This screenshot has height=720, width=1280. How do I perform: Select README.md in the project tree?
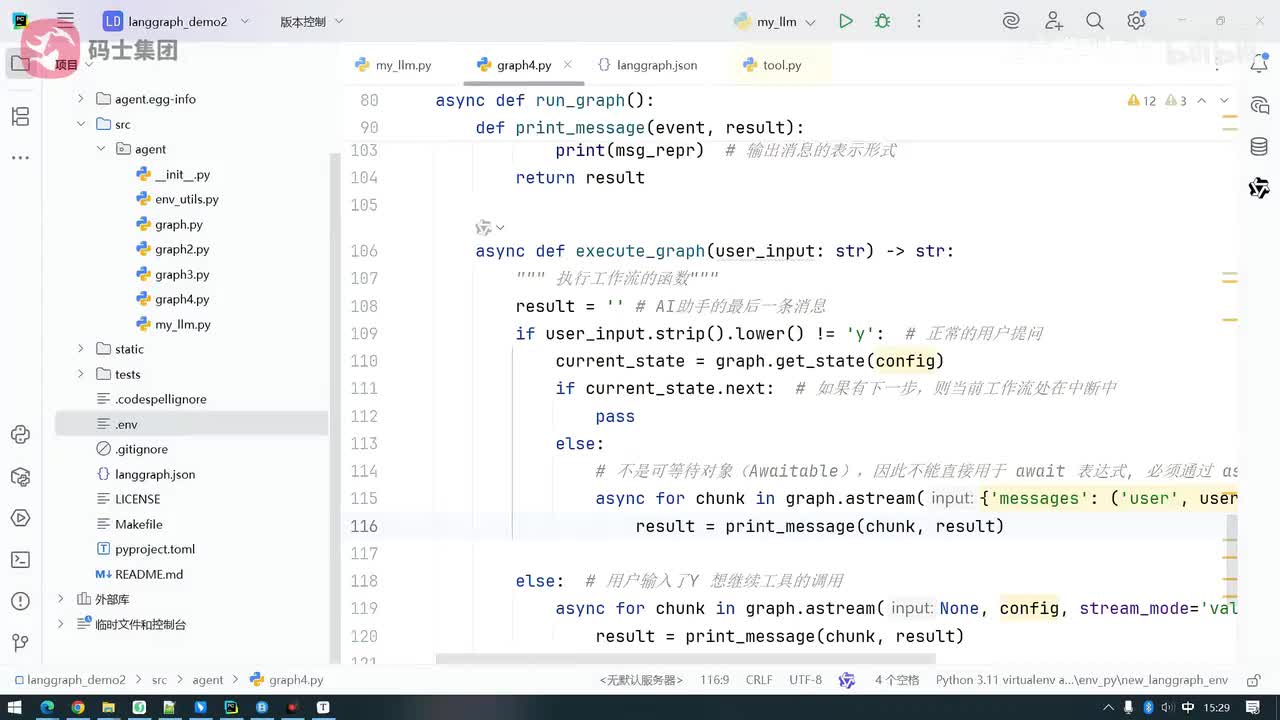(x=148, y=574)
